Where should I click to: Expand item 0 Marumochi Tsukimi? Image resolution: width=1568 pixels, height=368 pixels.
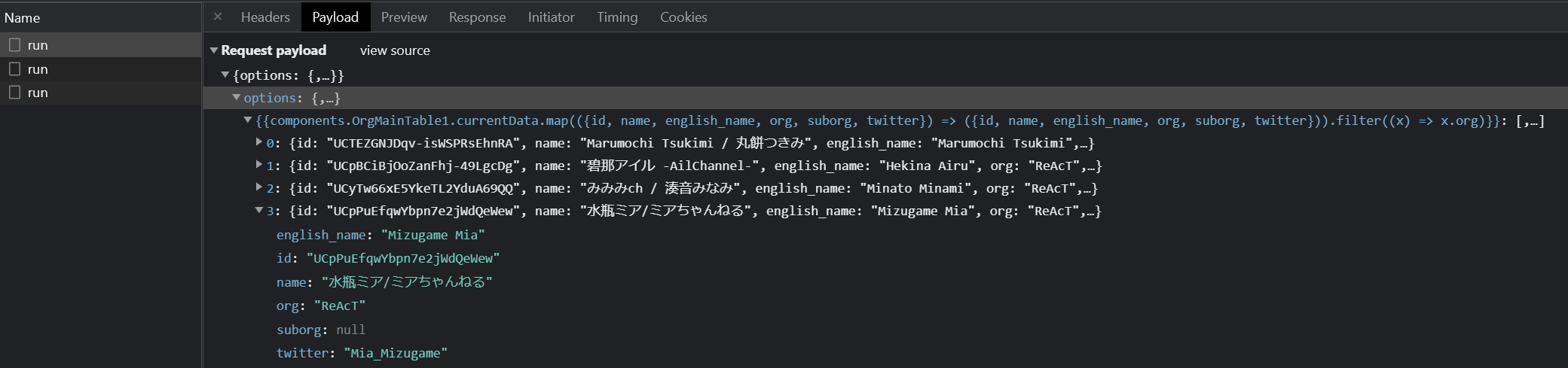[259, 141]
